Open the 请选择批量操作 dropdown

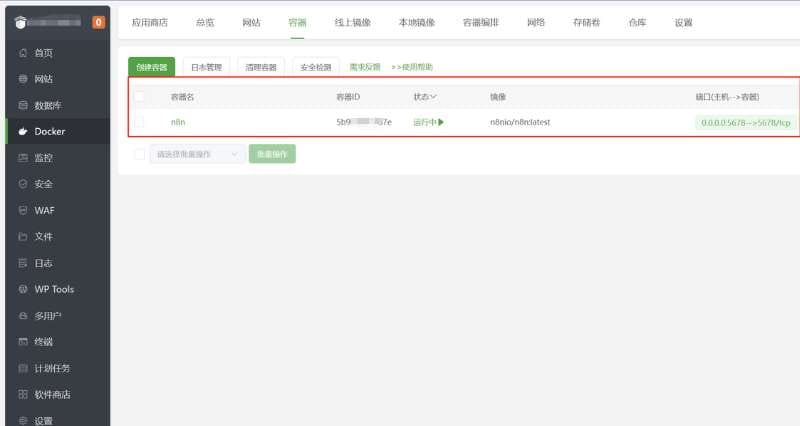point(197,154)
